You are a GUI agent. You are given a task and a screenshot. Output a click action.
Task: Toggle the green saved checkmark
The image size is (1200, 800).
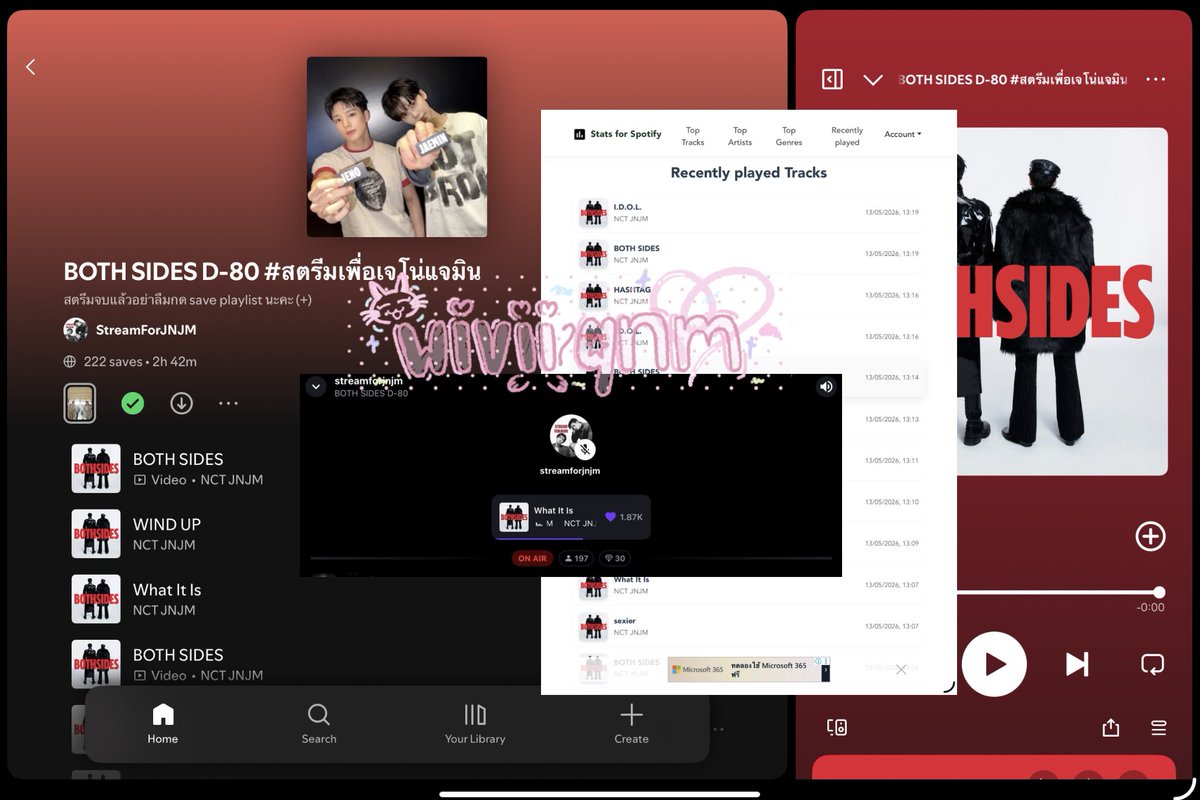132,403
